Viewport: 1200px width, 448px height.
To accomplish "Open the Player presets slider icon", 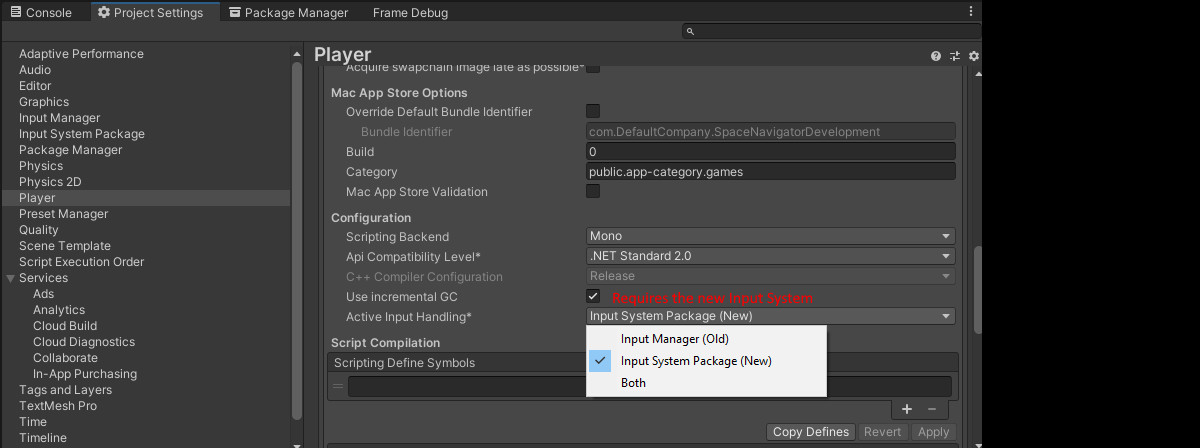I will 955,56.
